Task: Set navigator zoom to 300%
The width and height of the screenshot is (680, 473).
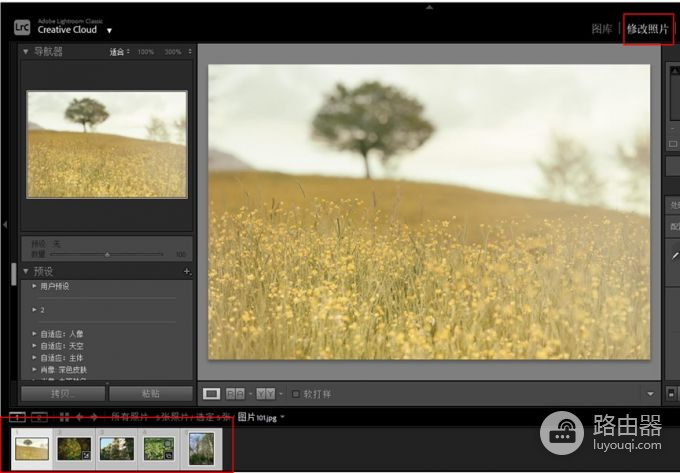Action: pos(173,52)
